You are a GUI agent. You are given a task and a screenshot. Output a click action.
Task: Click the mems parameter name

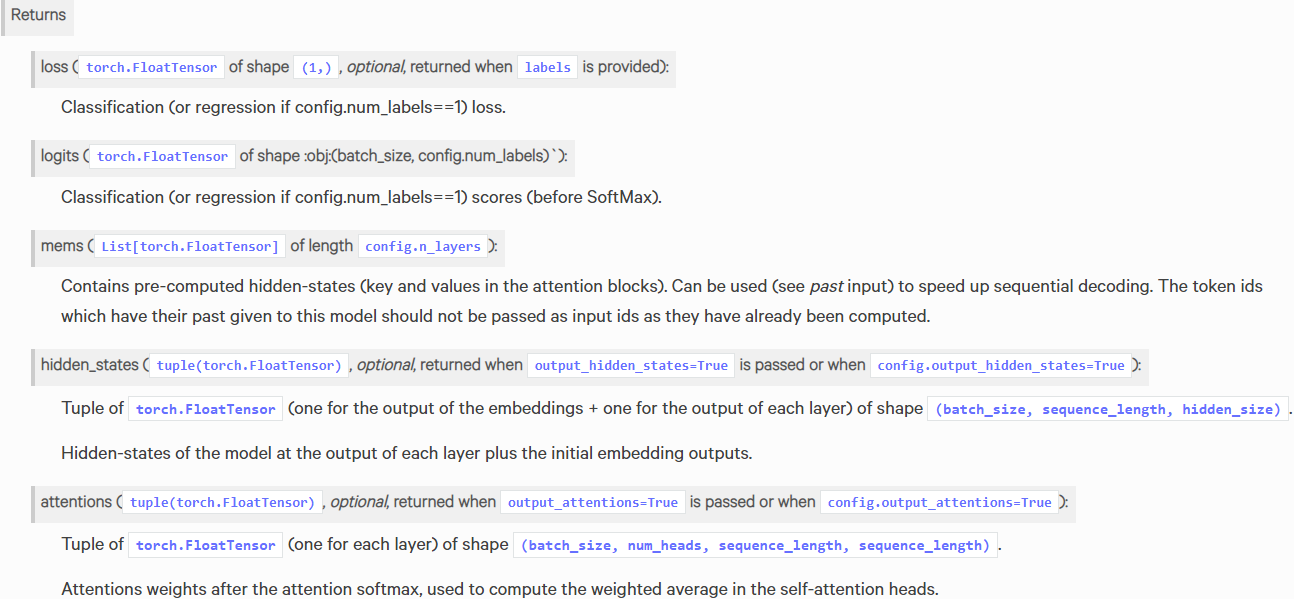pos(62,246)
